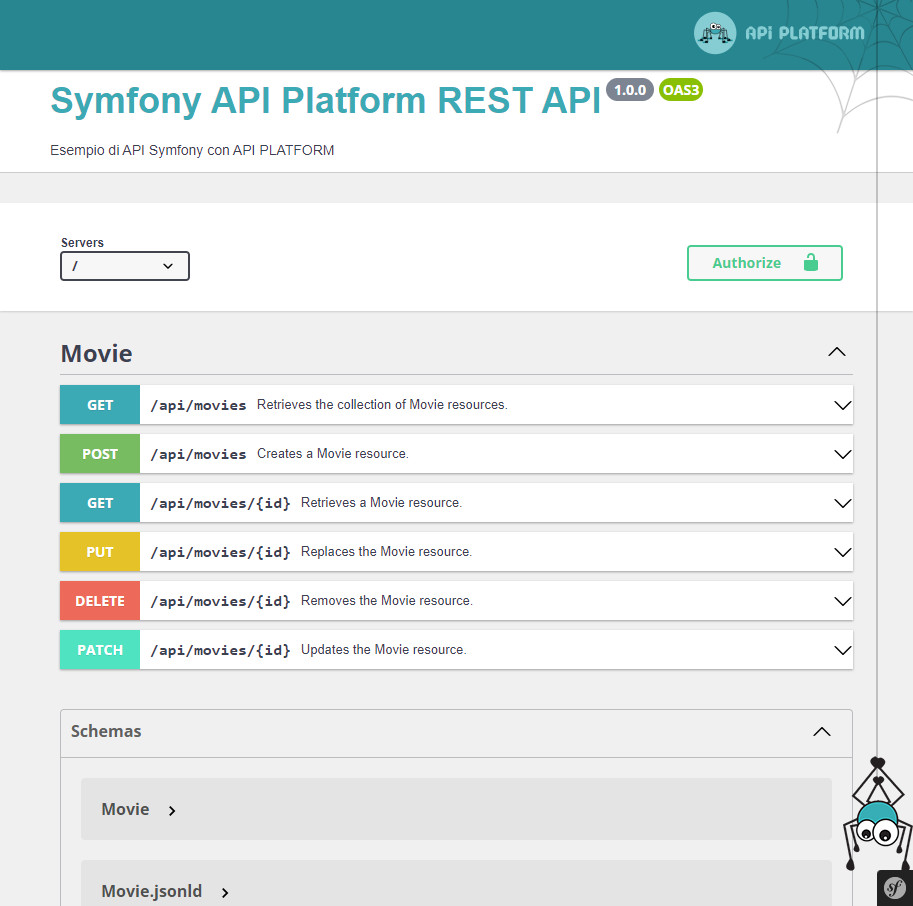Click 'Removes the Movie resource.' description
This screenshot has height=906, width=913.
(387, 600)
